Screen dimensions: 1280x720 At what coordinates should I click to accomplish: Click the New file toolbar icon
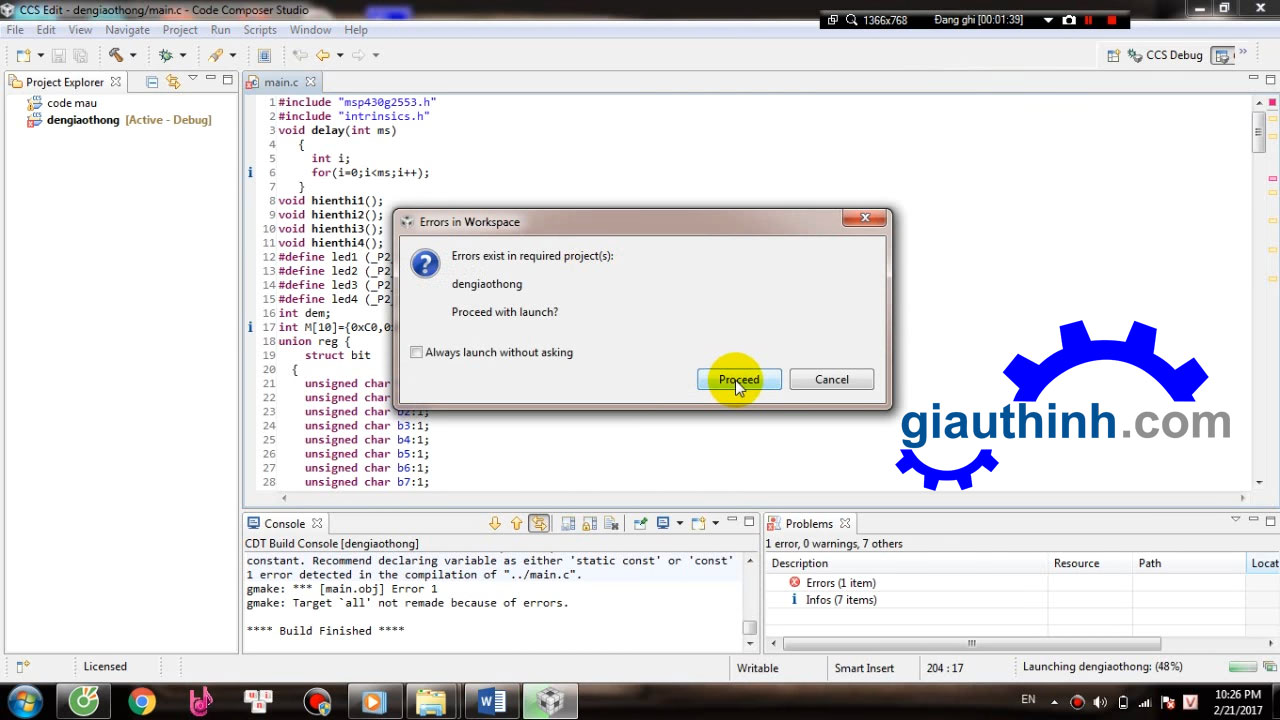pos(22,56)
